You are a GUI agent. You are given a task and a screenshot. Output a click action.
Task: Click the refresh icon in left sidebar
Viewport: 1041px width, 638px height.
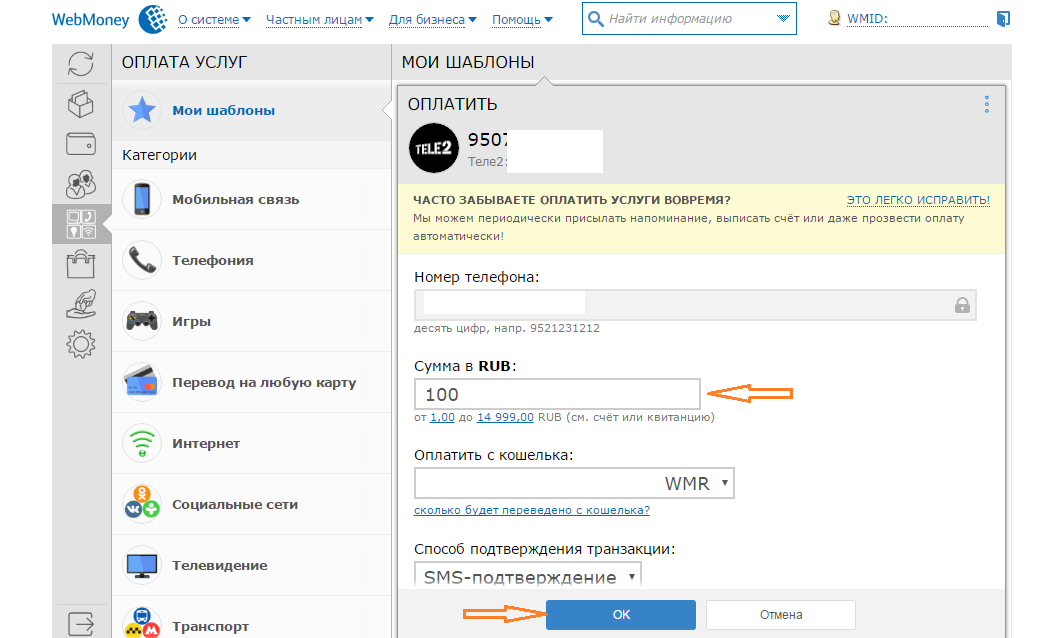pyautogui.click(x=81, y=65)
